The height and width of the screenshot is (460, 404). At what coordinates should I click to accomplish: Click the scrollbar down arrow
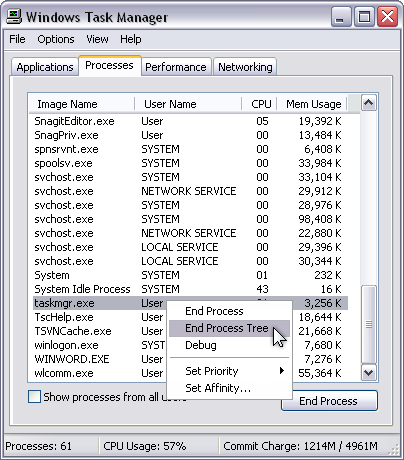pos(369,372)
